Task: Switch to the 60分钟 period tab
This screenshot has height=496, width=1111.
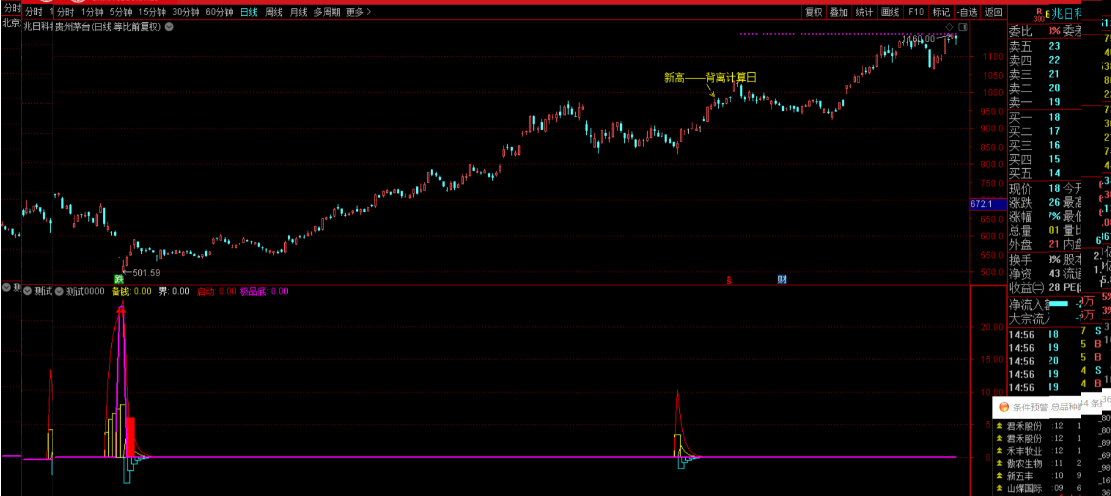Action: point(219,12)
